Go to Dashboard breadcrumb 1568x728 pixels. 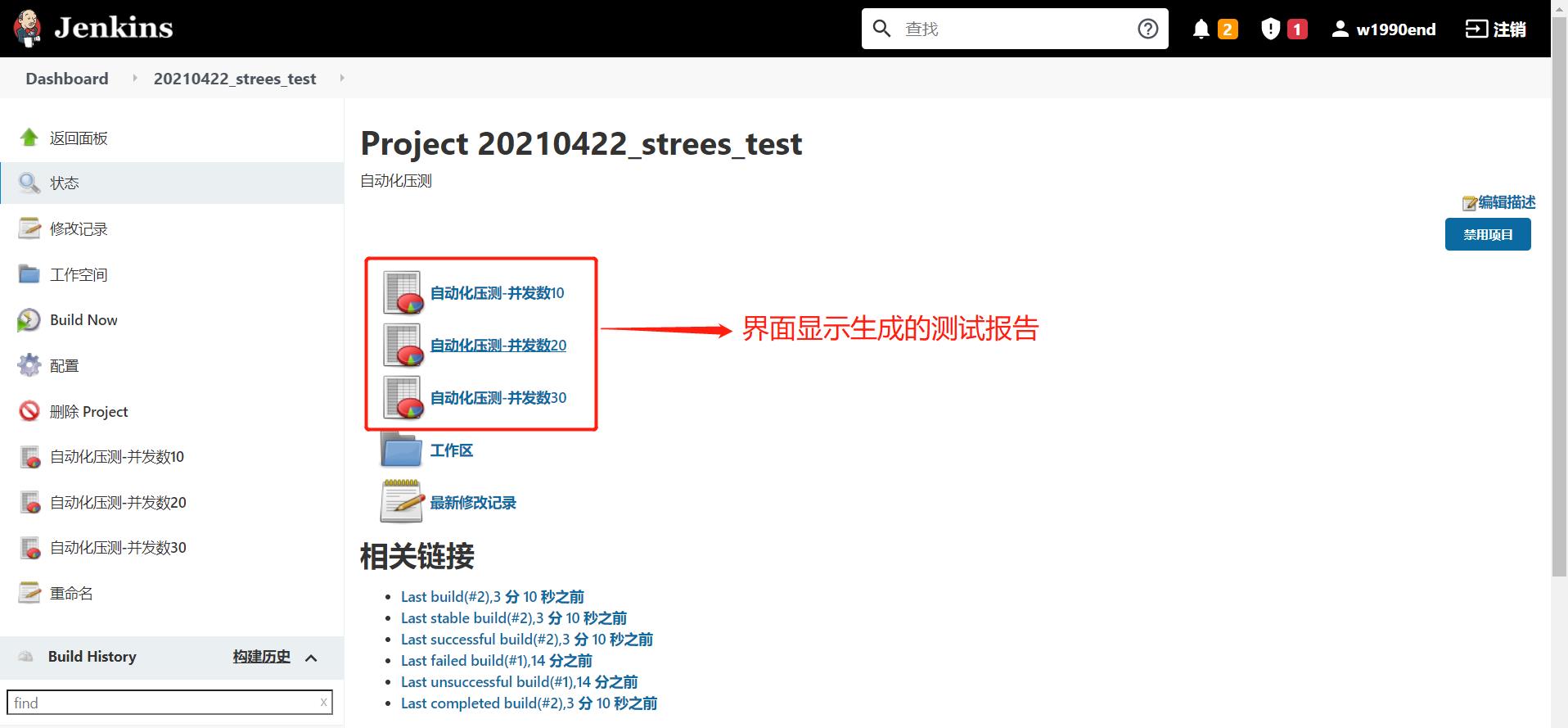click(x=67, y=79)
